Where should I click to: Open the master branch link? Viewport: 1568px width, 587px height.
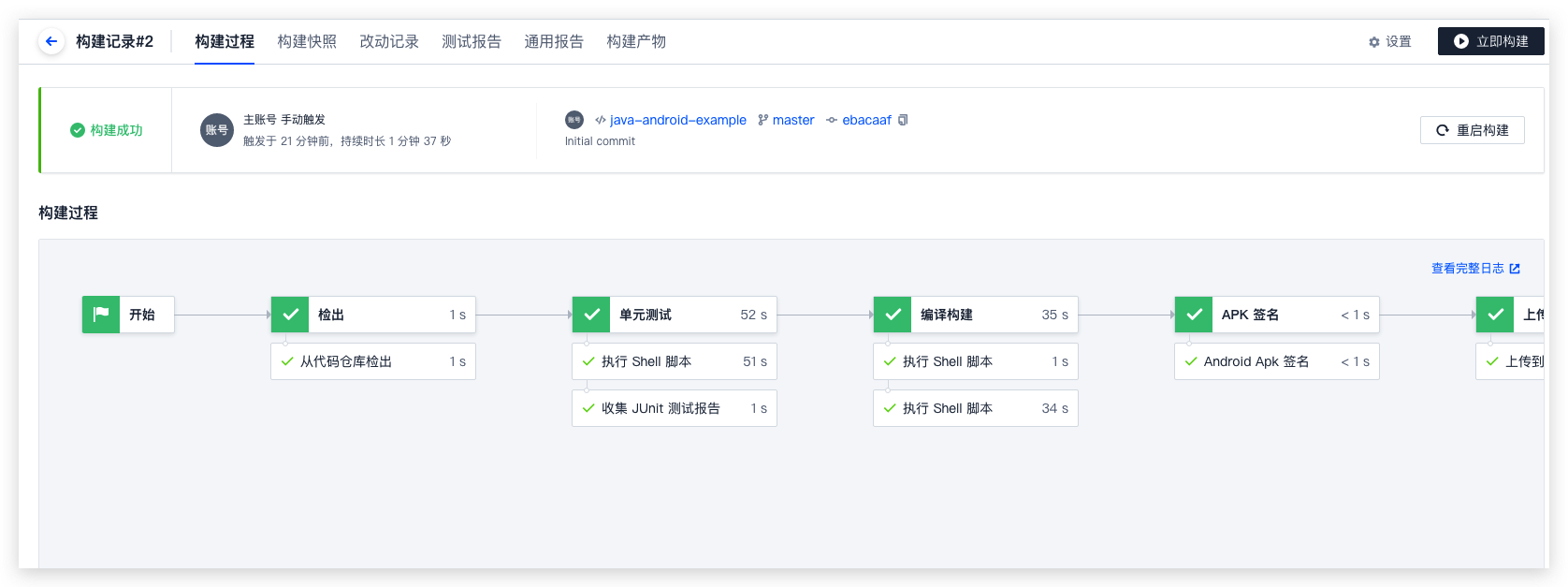[x=793, y=120]
